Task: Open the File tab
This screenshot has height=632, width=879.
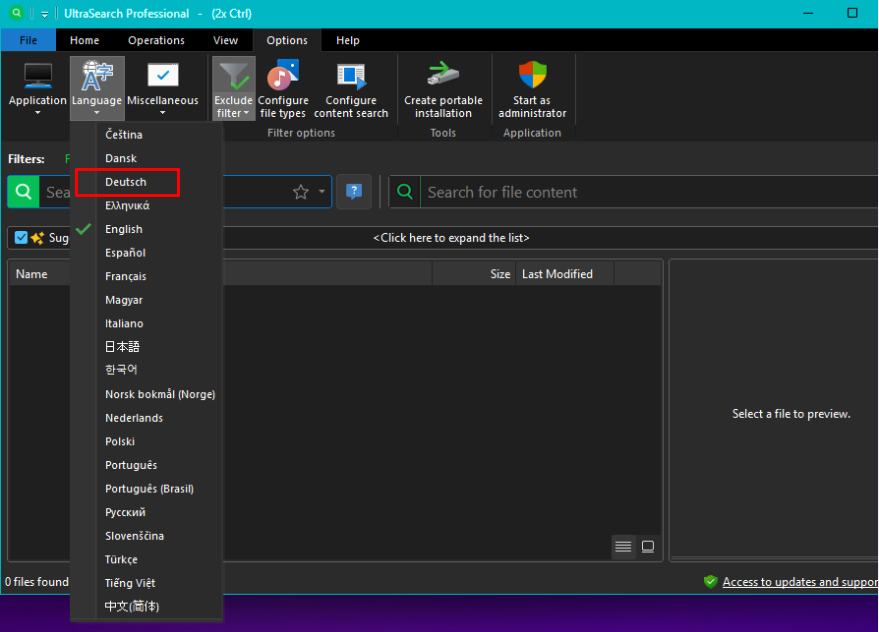Action: tap(28, 40)
